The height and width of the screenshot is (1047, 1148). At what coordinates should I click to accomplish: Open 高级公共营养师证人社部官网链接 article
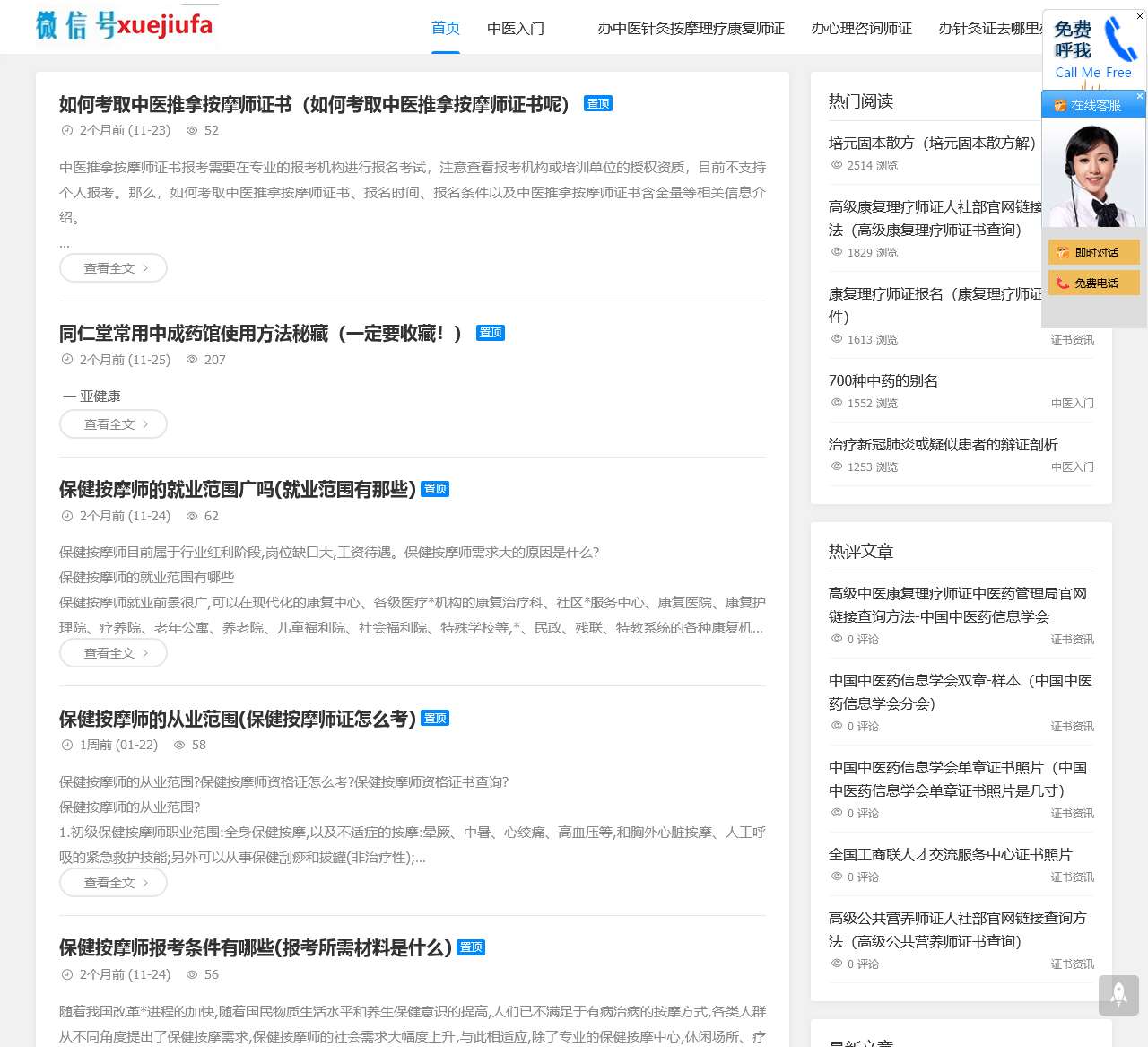(x=958, y=930)
